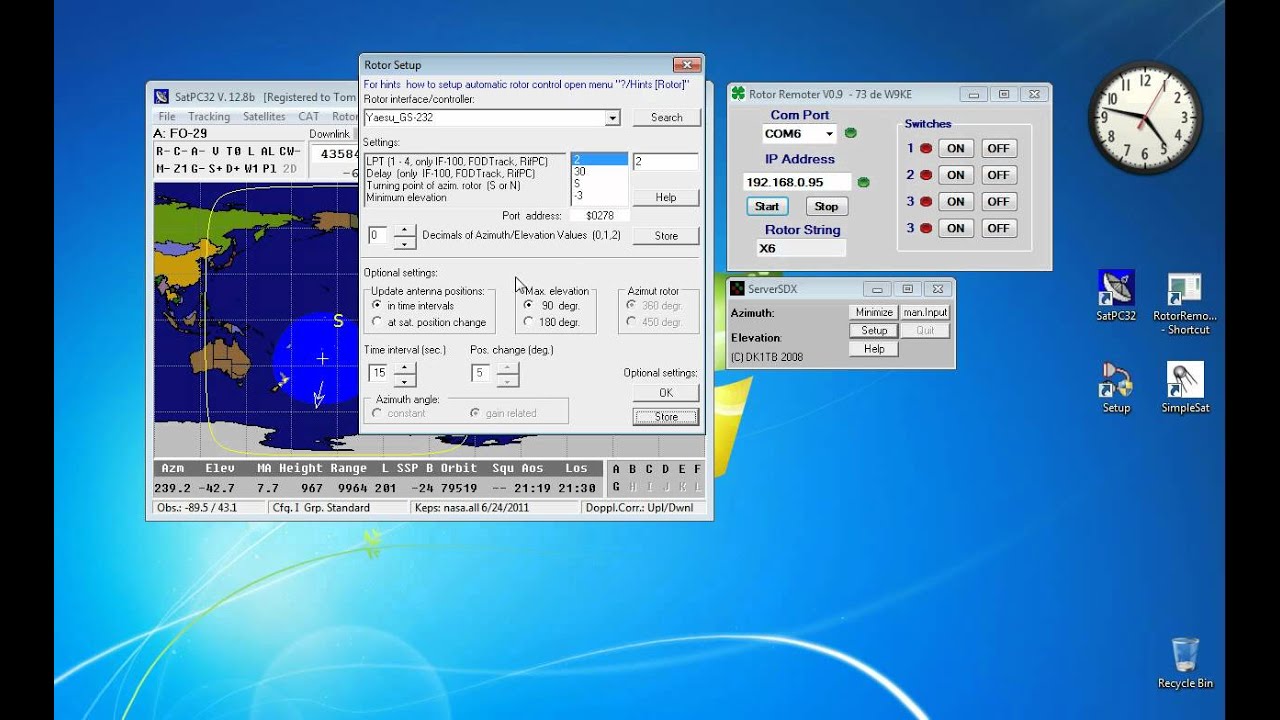1280x720 pixels.
Task: Click Store button below OK
Action: click(666, 417)
